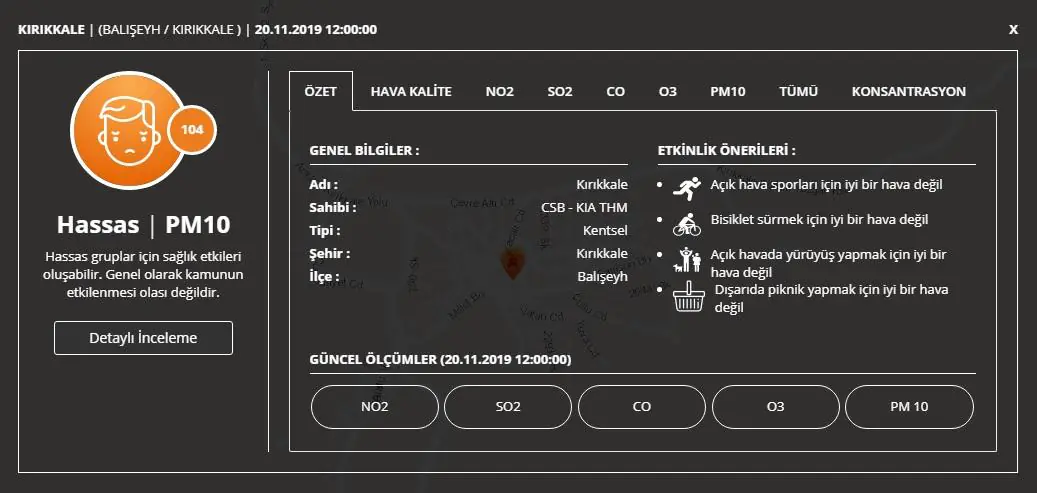The image size is (1037, 493).
Task: Select the O3 measurement pill button
Action: (775, 407)
